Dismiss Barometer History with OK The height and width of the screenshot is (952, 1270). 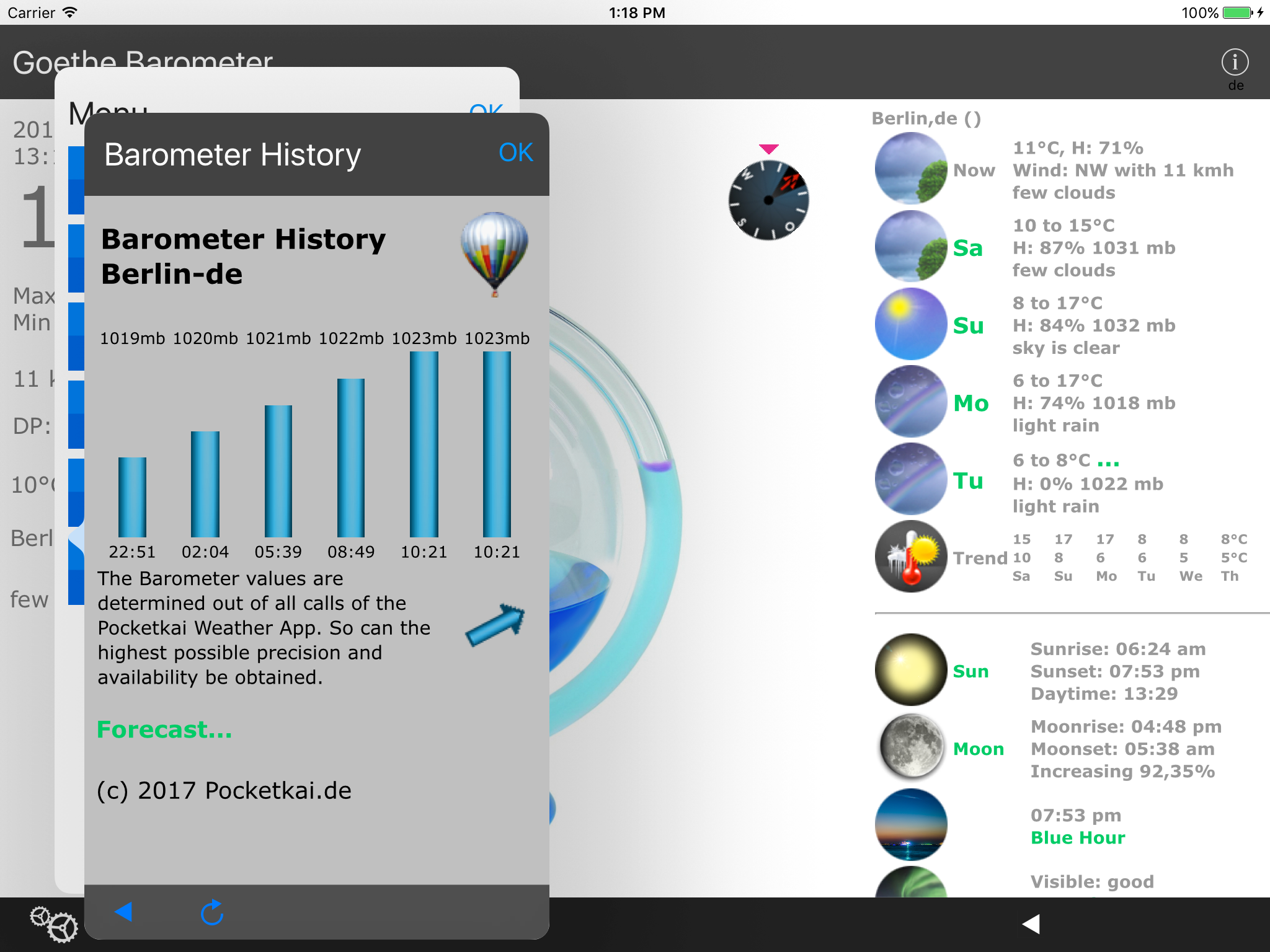(x=515, y=152)
